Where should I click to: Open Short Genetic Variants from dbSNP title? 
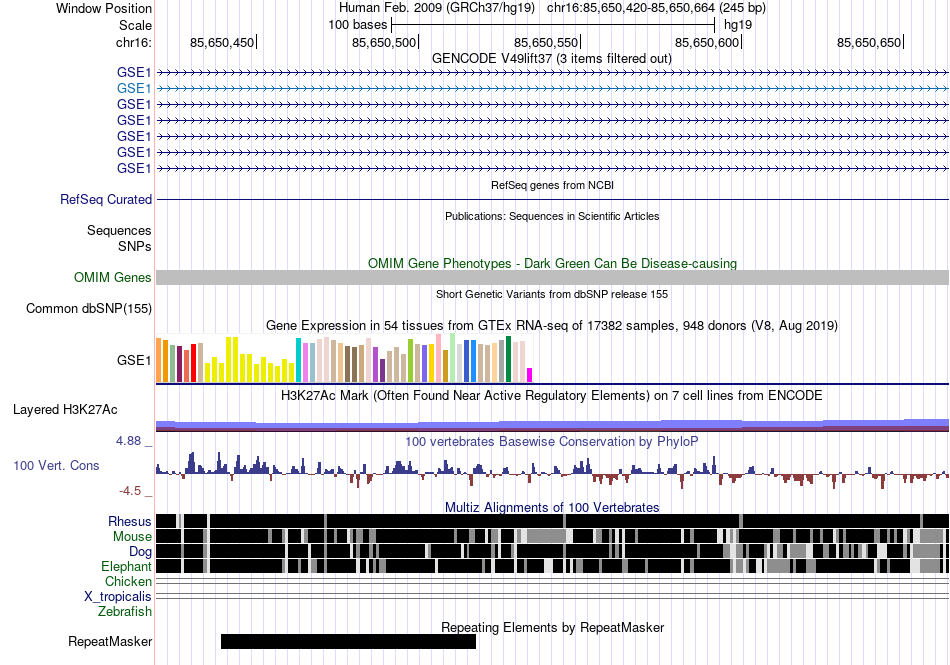(x=552, y=294)
